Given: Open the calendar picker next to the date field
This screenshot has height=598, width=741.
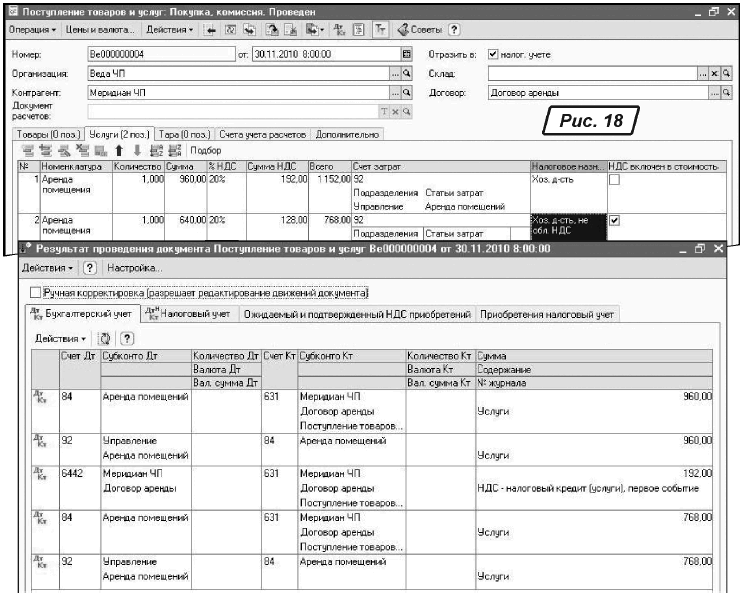Looking at the screenshot, I should (406, 54).
